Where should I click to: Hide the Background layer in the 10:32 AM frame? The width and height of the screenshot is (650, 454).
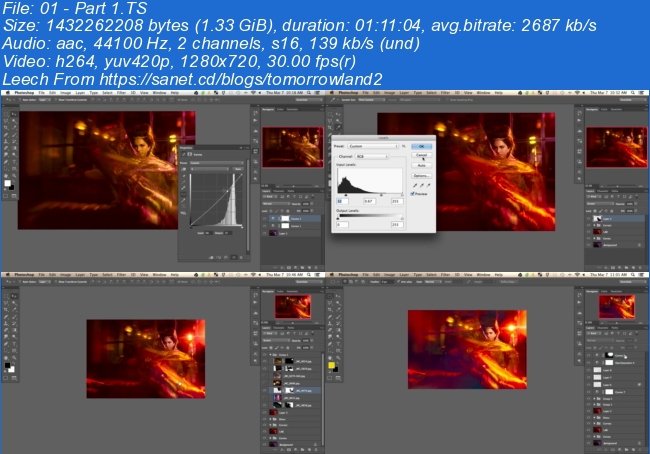[x=588, y=245]
